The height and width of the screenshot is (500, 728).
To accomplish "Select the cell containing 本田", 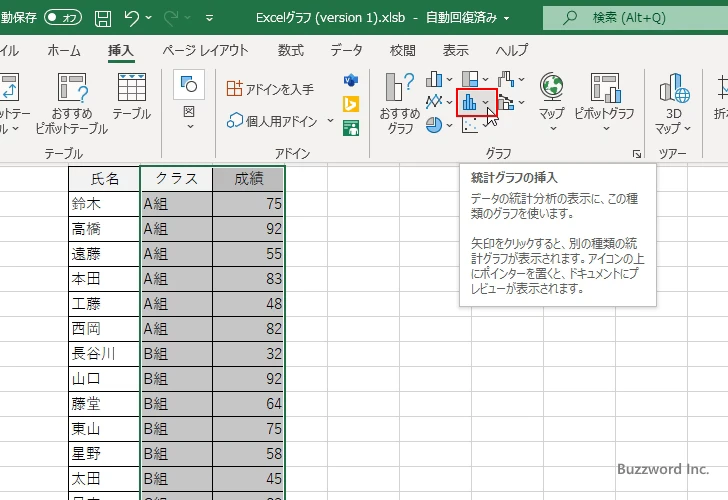I will (104, 279).
